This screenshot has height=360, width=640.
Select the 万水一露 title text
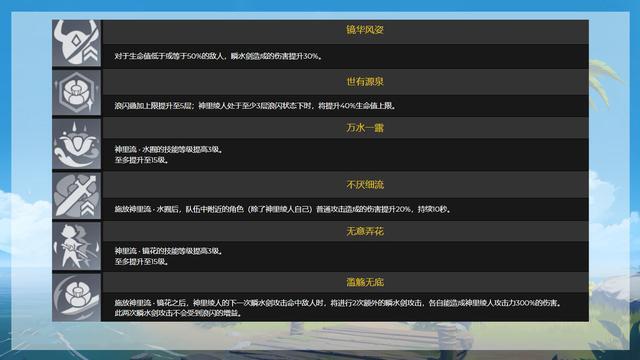click(365, 128)
